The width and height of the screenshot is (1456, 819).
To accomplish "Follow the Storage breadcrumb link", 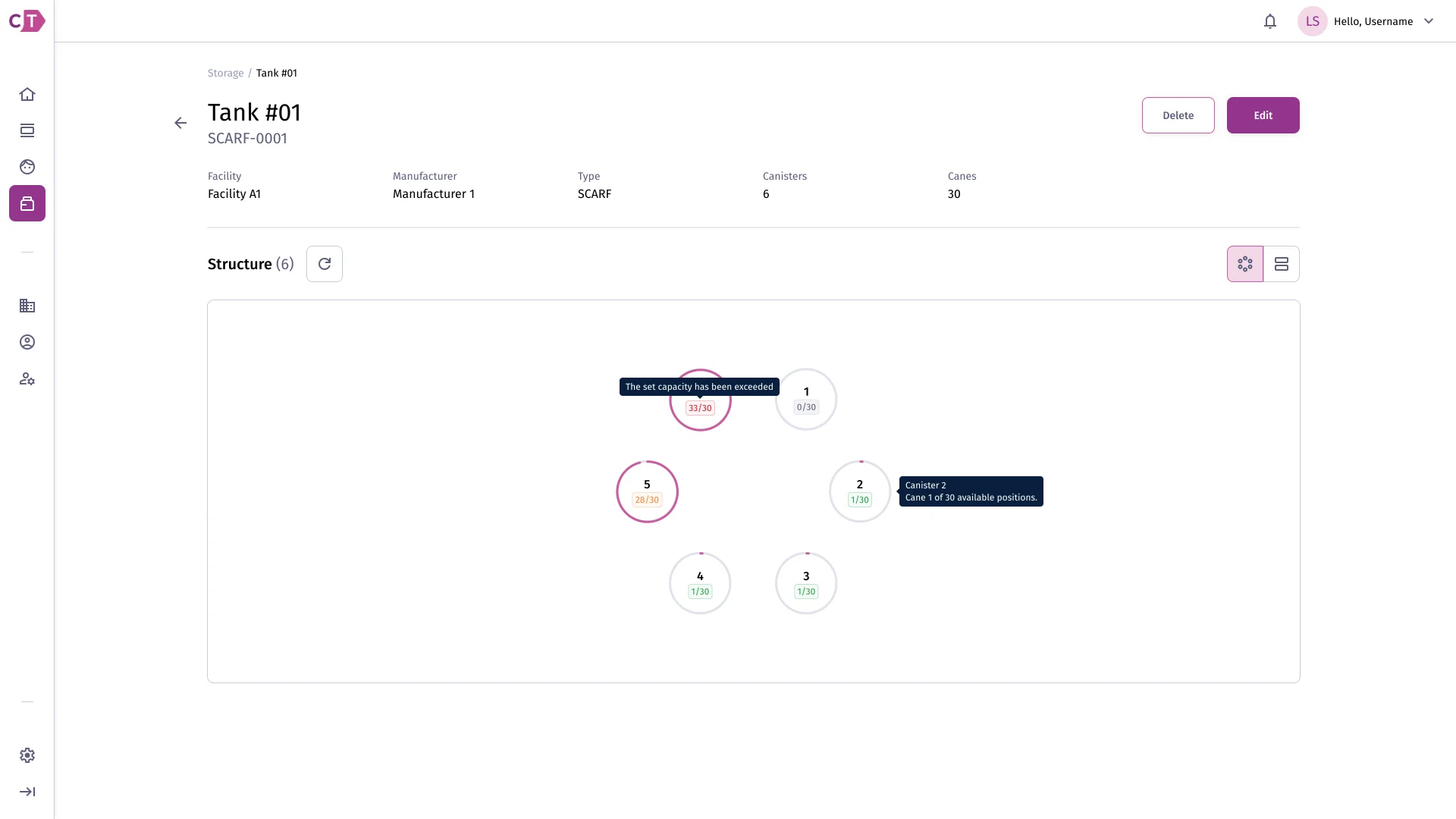I will 225,73.
